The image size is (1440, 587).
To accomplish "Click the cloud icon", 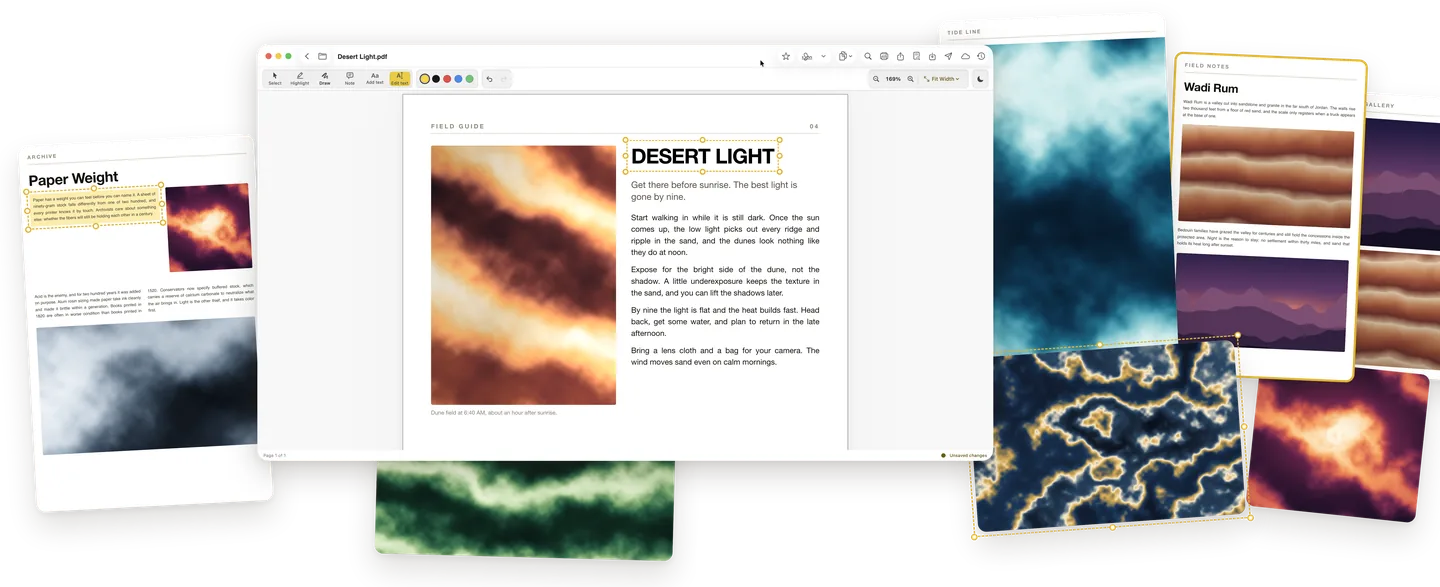I will point(965,57).
